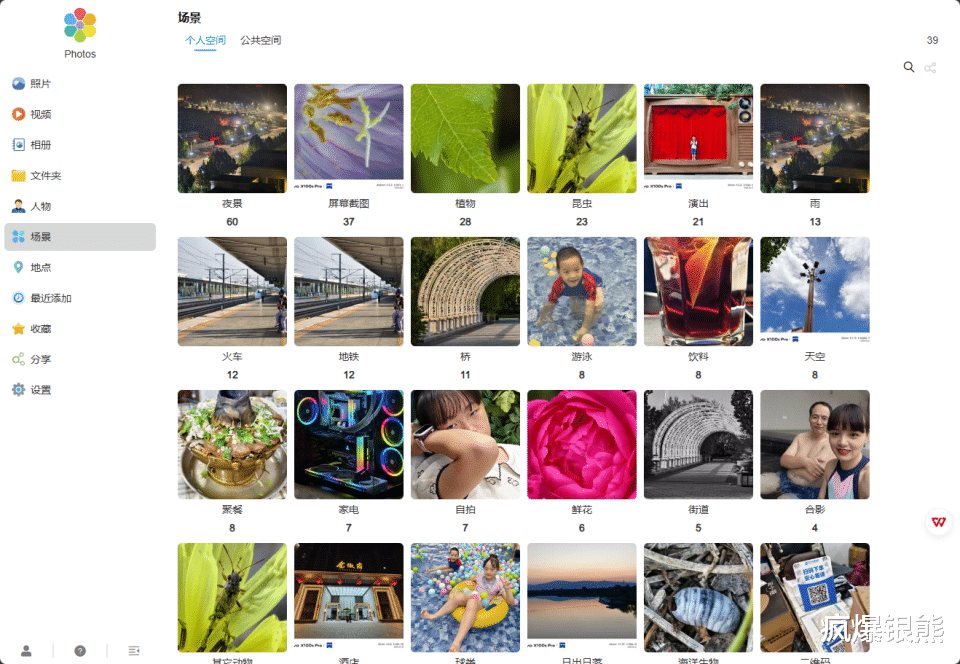Click the 收藏 star icon

18,329
